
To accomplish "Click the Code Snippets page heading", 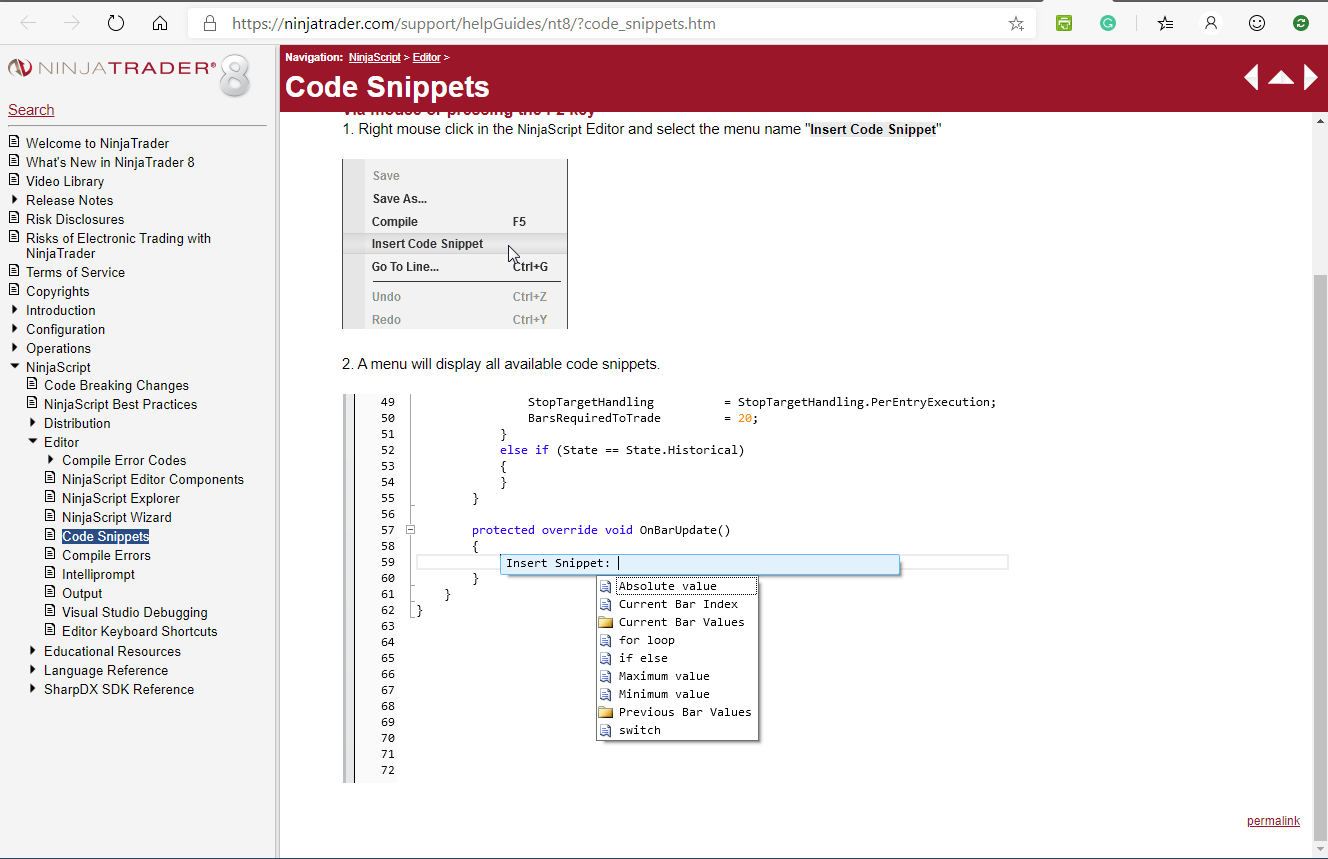I will click(x=387, y=87).
